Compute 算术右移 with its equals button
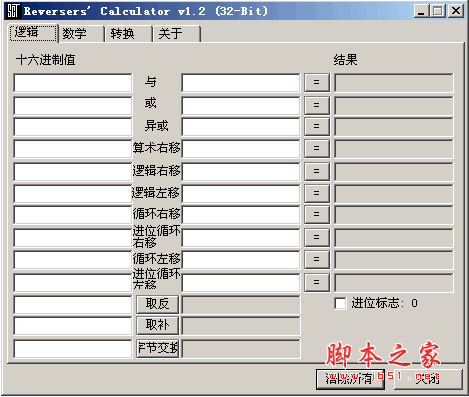Screen dimensions: 469x397 tap(317, 148)
